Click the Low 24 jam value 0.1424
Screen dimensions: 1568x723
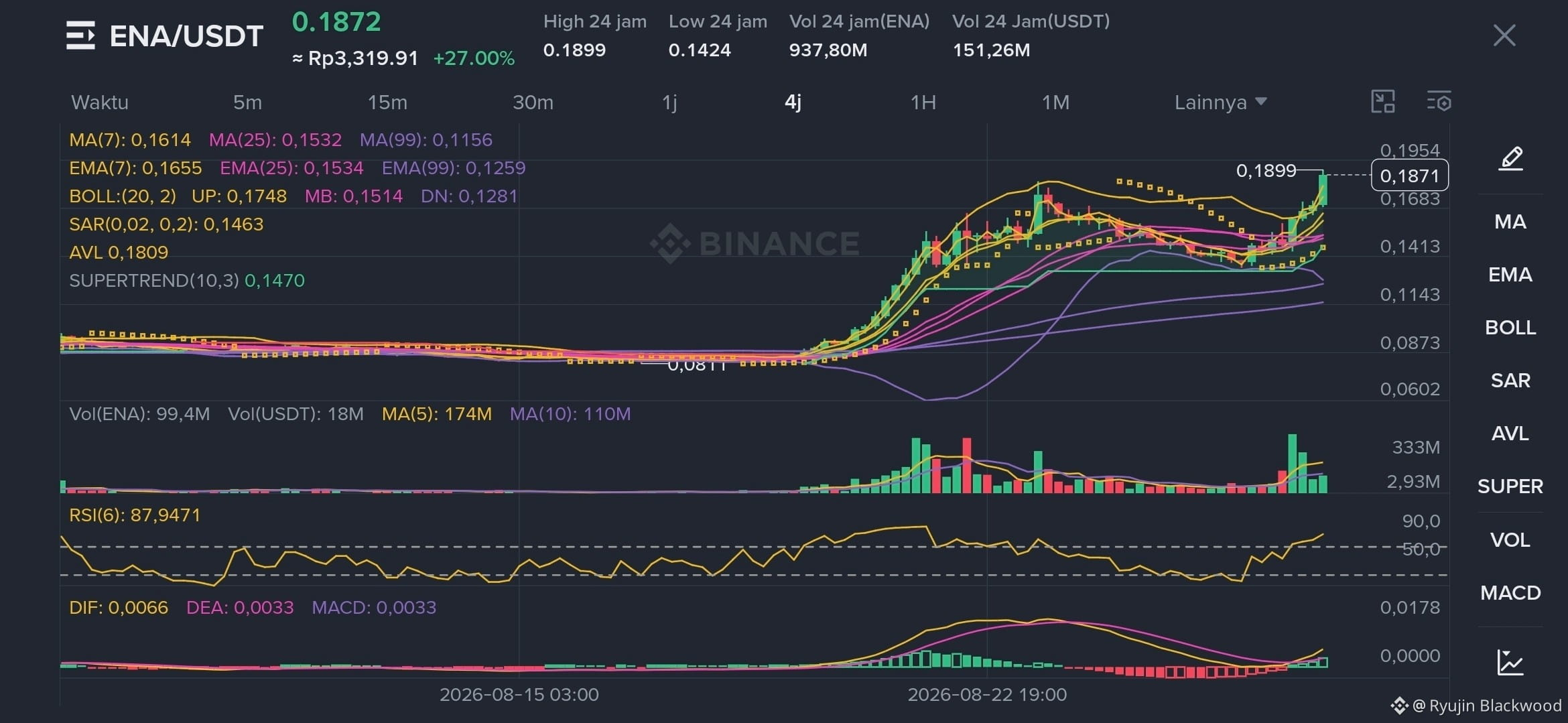click(x=700, y=50)
